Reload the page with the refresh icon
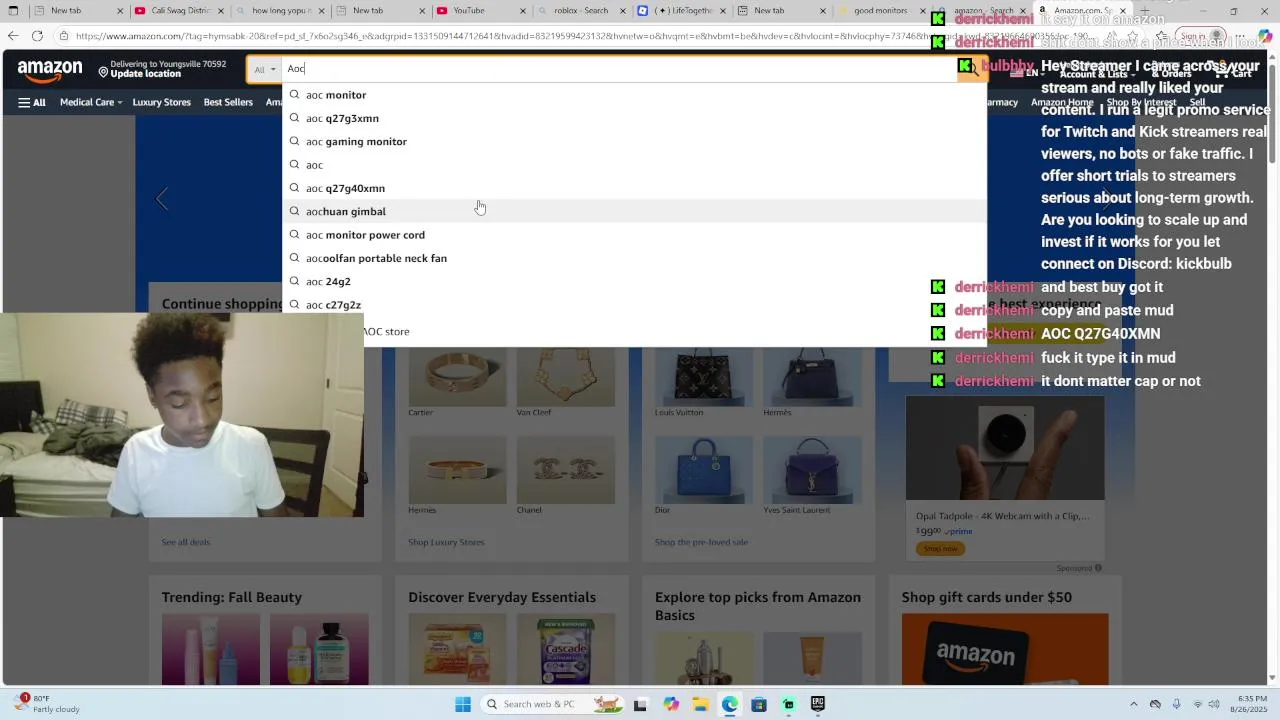 [37, 36]
